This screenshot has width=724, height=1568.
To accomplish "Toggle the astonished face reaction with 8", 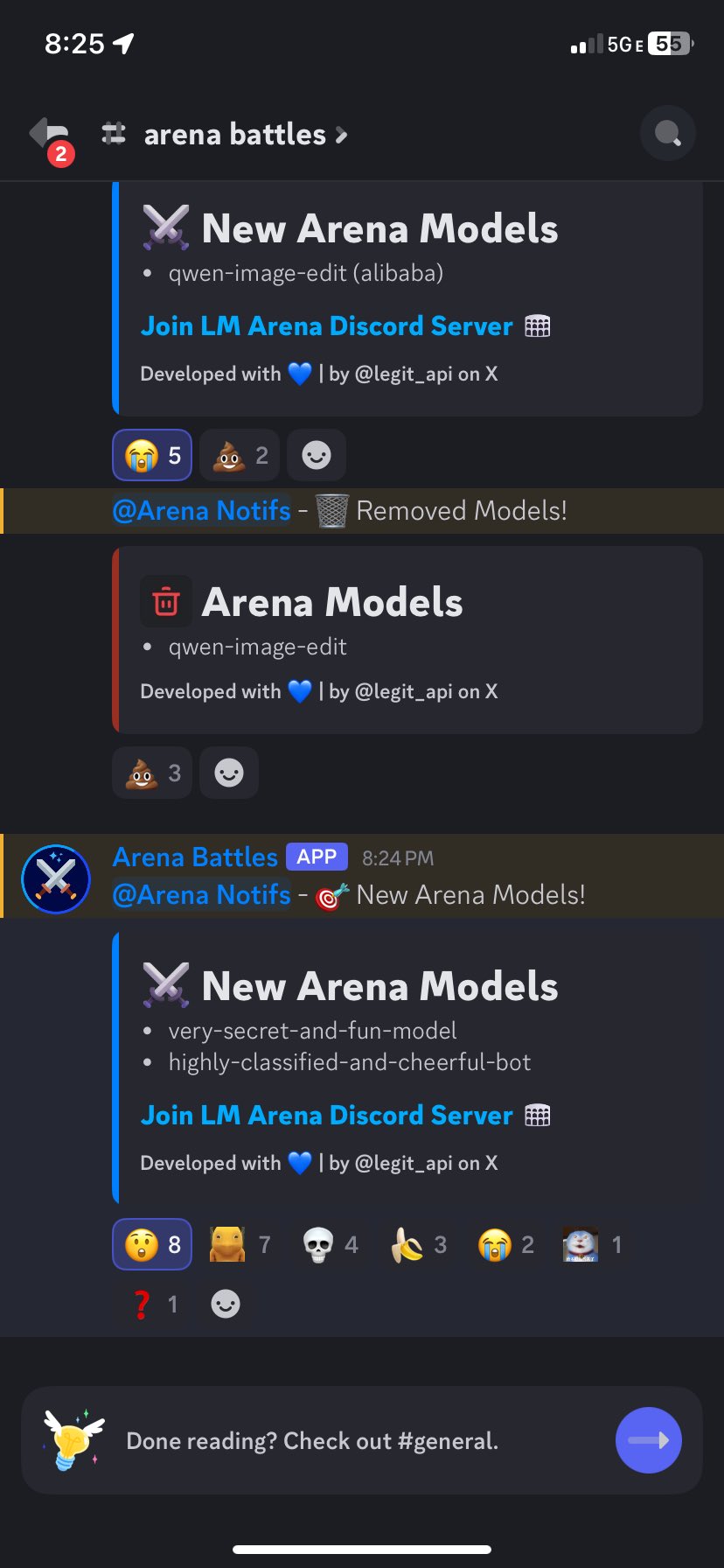I will [152, 1244].
